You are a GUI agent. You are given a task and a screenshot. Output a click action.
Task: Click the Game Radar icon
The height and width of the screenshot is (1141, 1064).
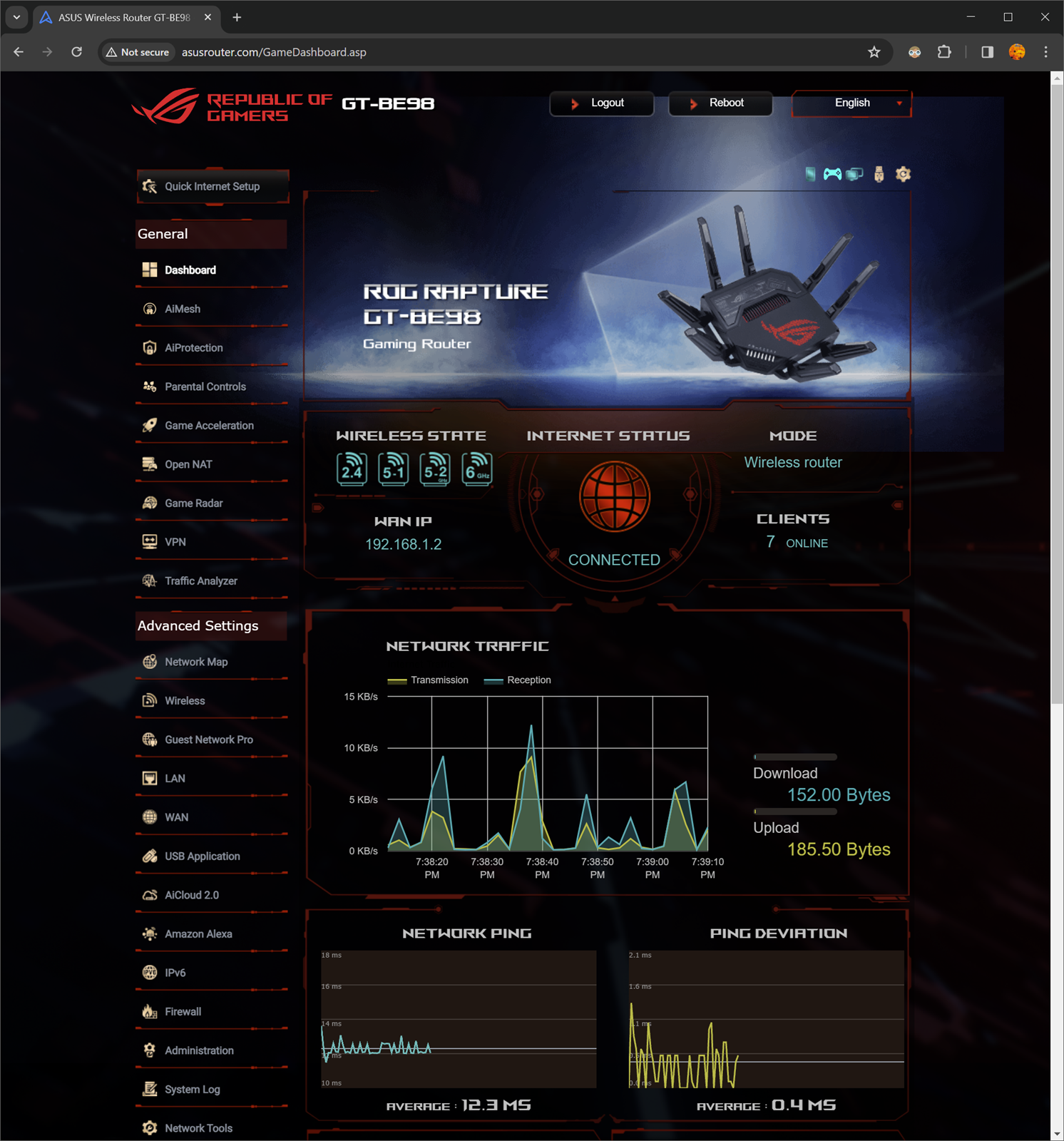point(150,503)
